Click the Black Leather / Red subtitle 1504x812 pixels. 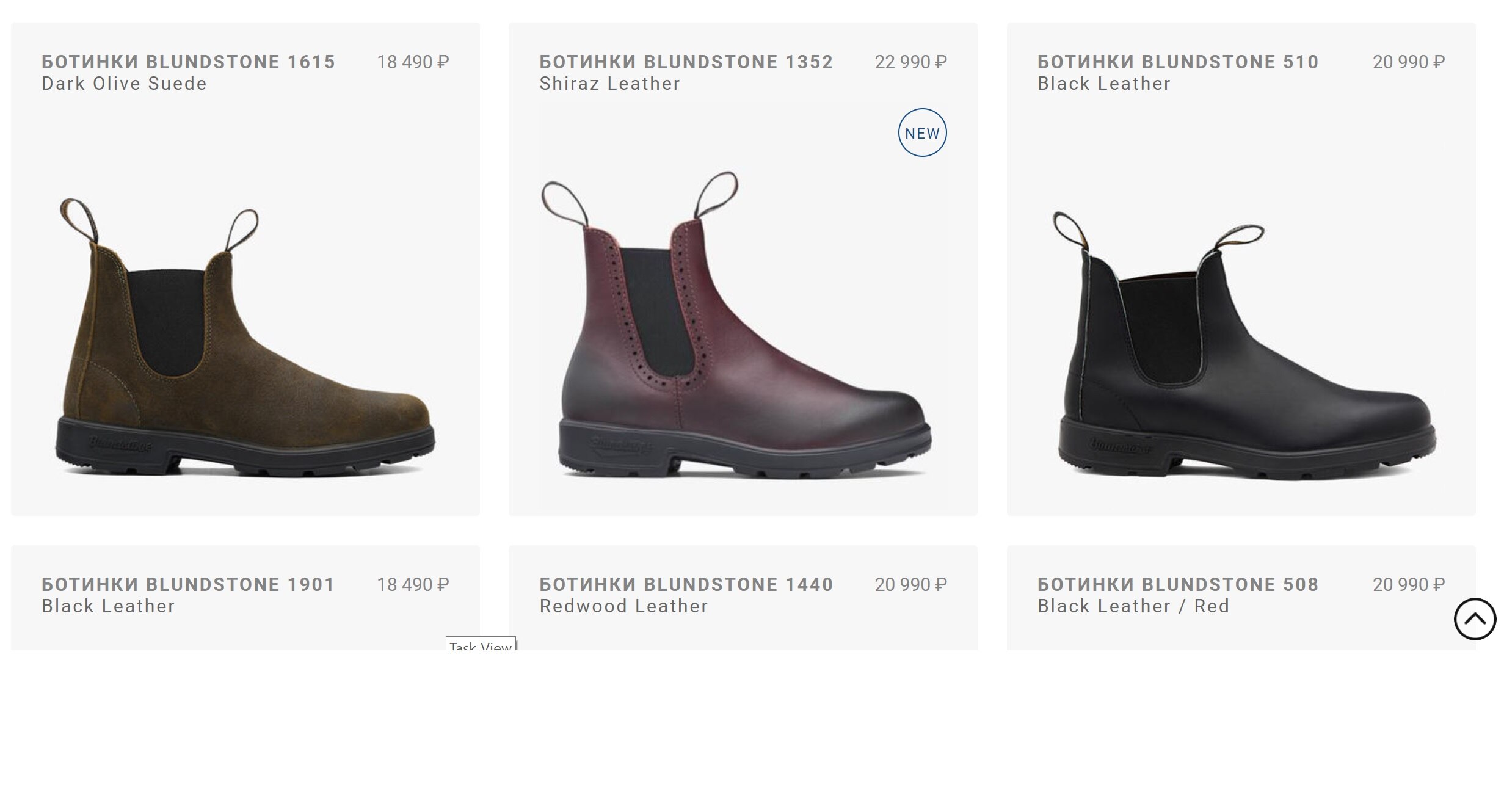pyautogui.click(x=1133, y=606)
